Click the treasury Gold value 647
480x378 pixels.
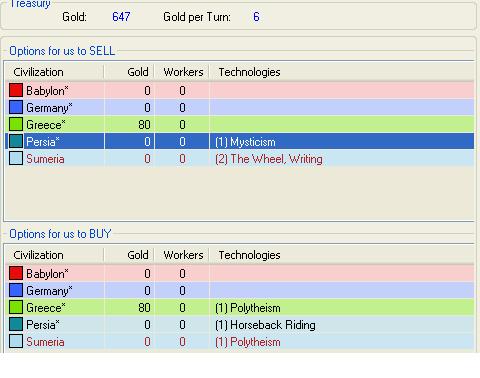coord(121,17)
